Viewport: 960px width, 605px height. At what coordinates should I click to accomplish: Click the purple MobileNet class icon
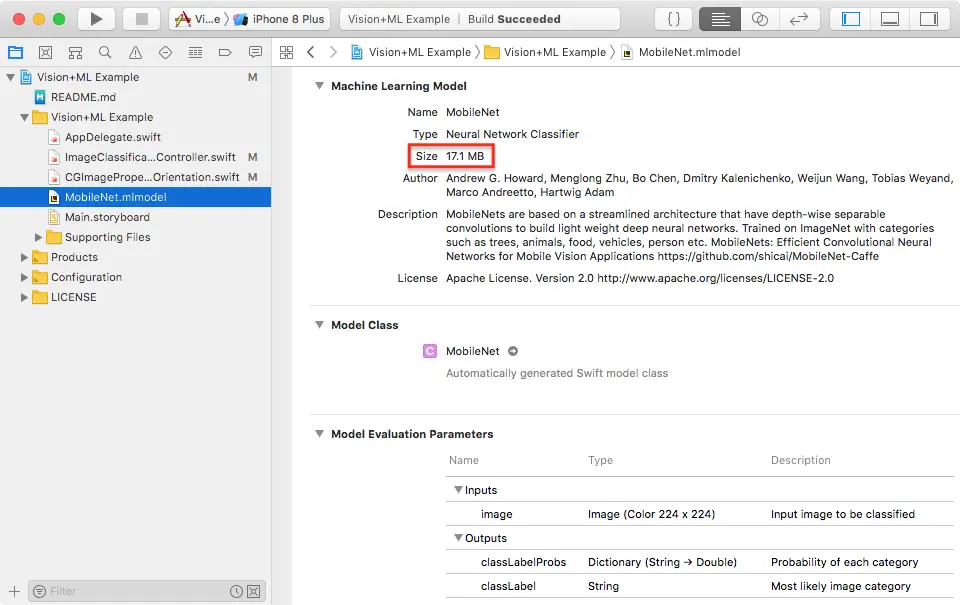[x=430, y=351]
